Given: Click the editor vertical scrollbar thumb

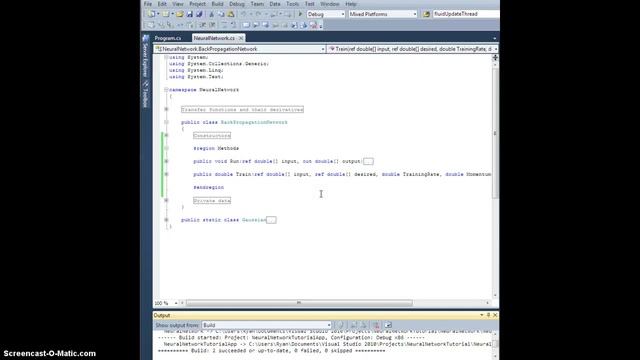Looking at the screenshot, I should point(495,133).
